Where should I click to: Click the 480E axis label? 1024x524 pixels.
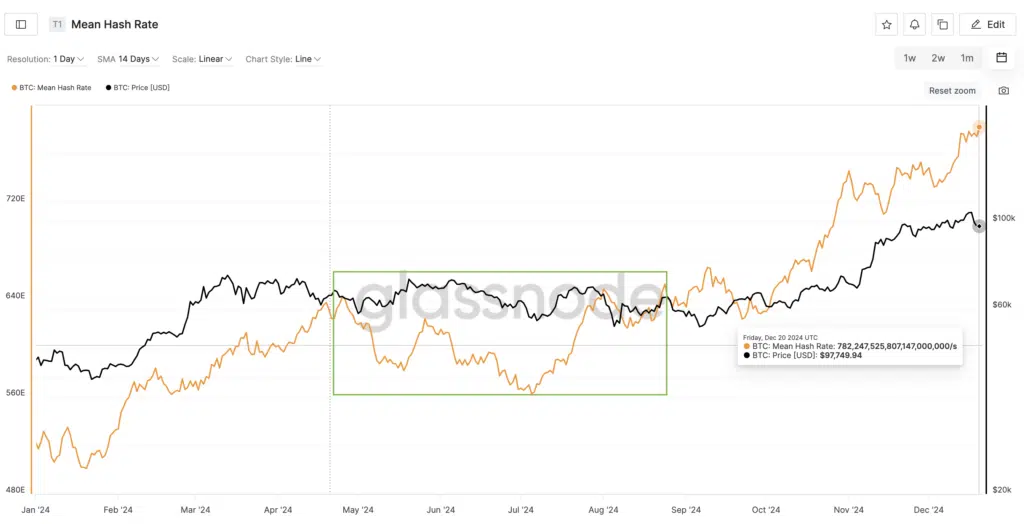click(16, 489)
